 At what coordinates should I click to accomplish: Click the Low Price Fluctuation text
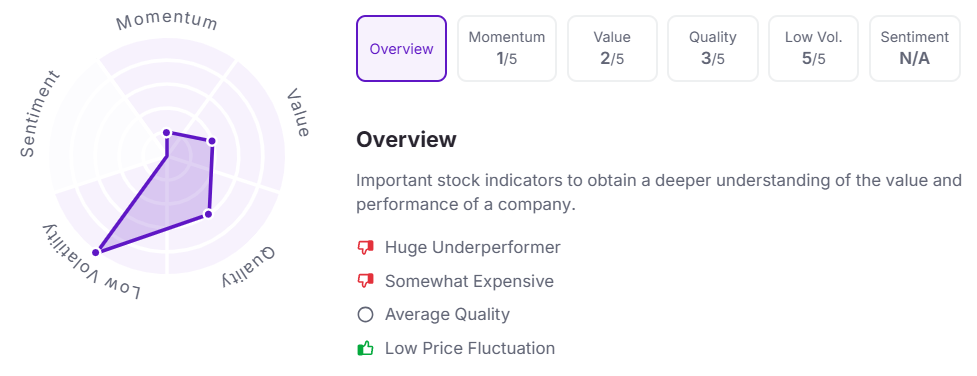pyautogui.click(x=470, y=348)
